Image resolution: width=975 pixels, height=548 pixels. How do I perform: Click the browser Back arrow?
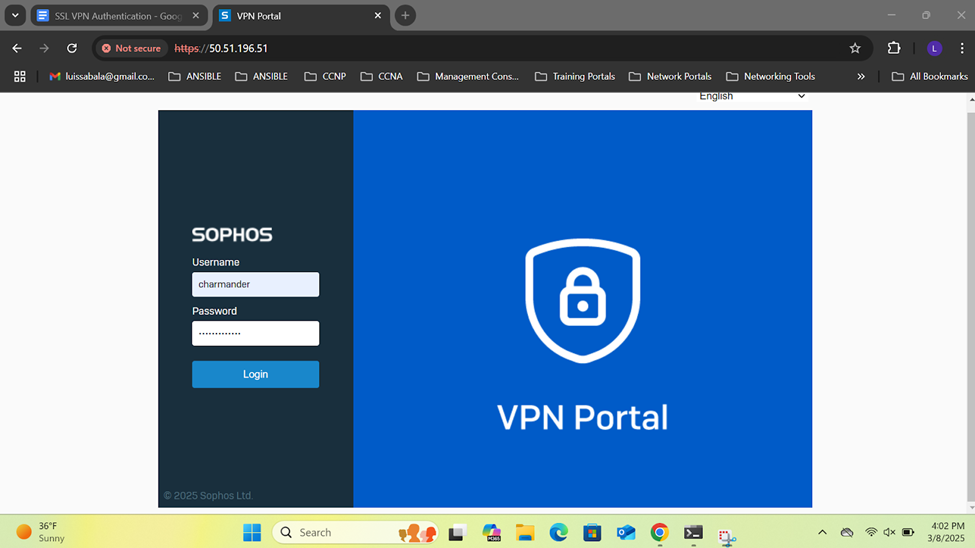click(x=17, y=49)
